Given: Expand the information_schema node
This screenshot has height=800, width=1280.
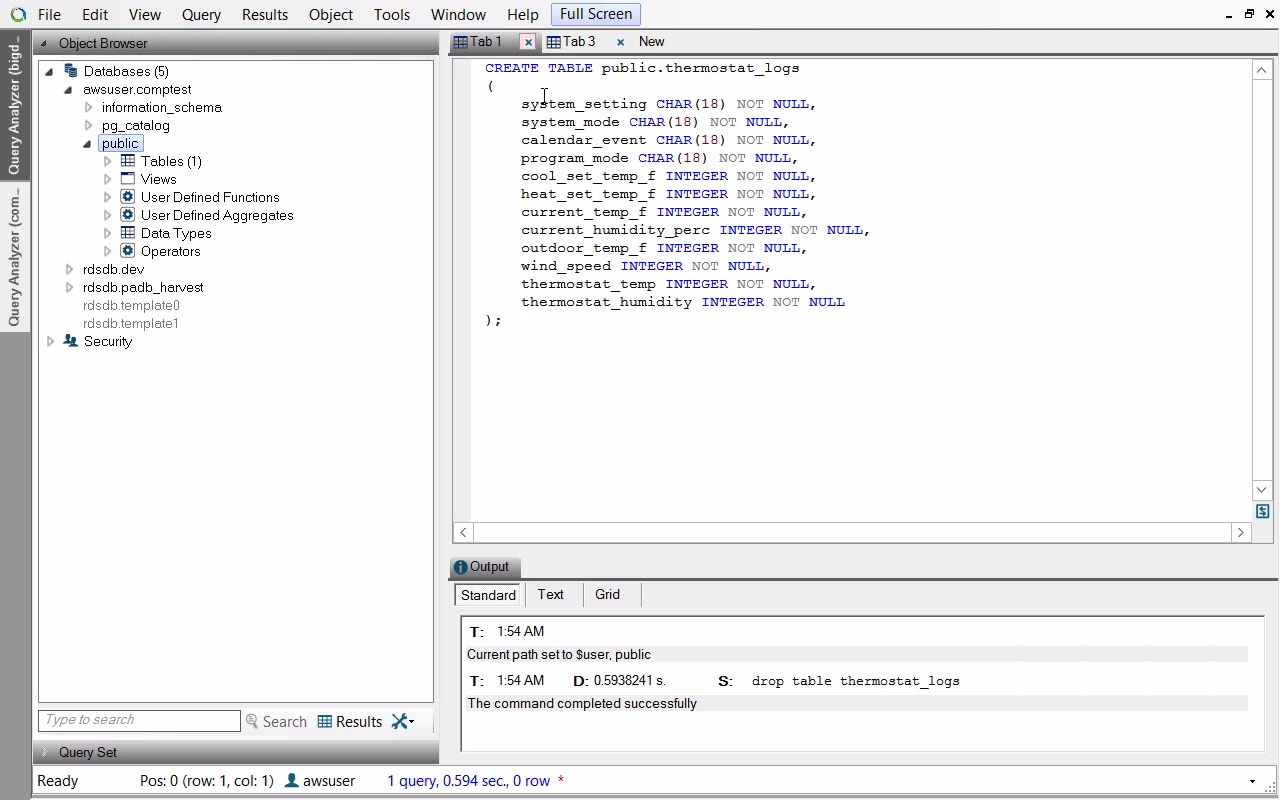Looking at the screenshot, I should click(89, 107).
